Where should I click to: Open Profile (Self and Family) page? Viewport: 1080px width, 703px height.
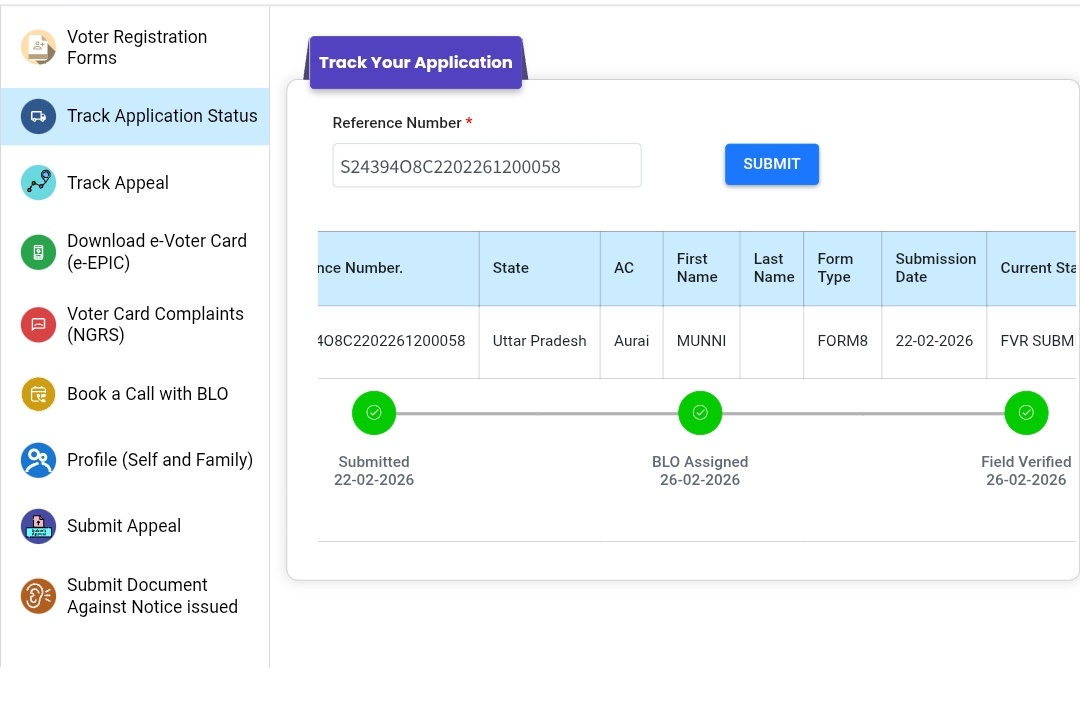pos(135,460)
